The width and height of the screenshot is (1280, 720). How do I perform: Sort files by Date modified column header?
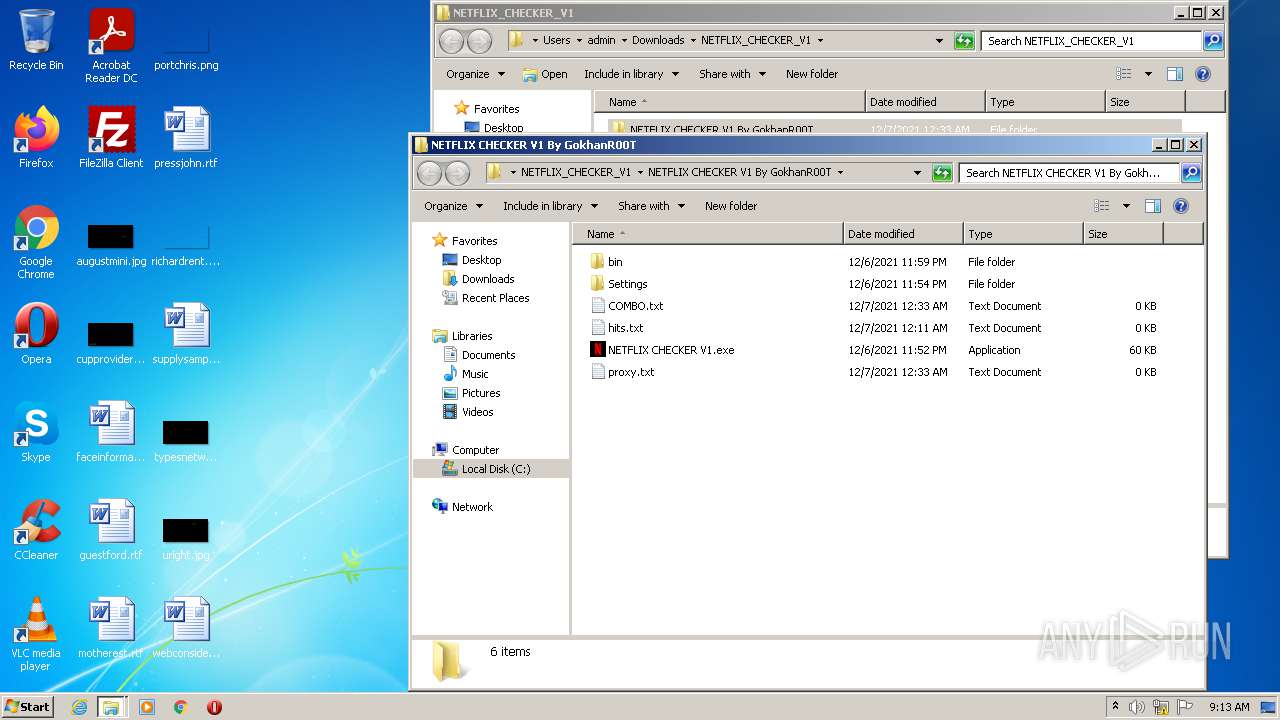pyautogui.click(x=903, y=234)
